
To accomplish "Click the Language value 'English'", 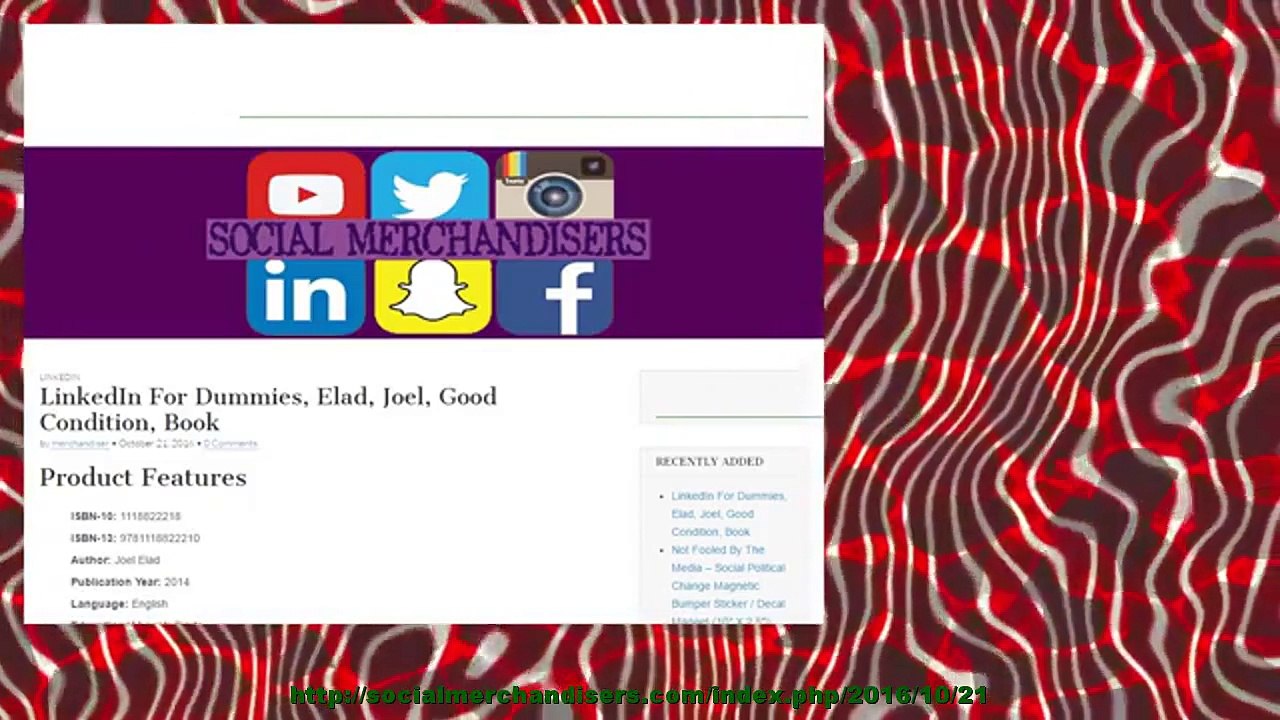I will pyautogui.click(x=150, y=604).
